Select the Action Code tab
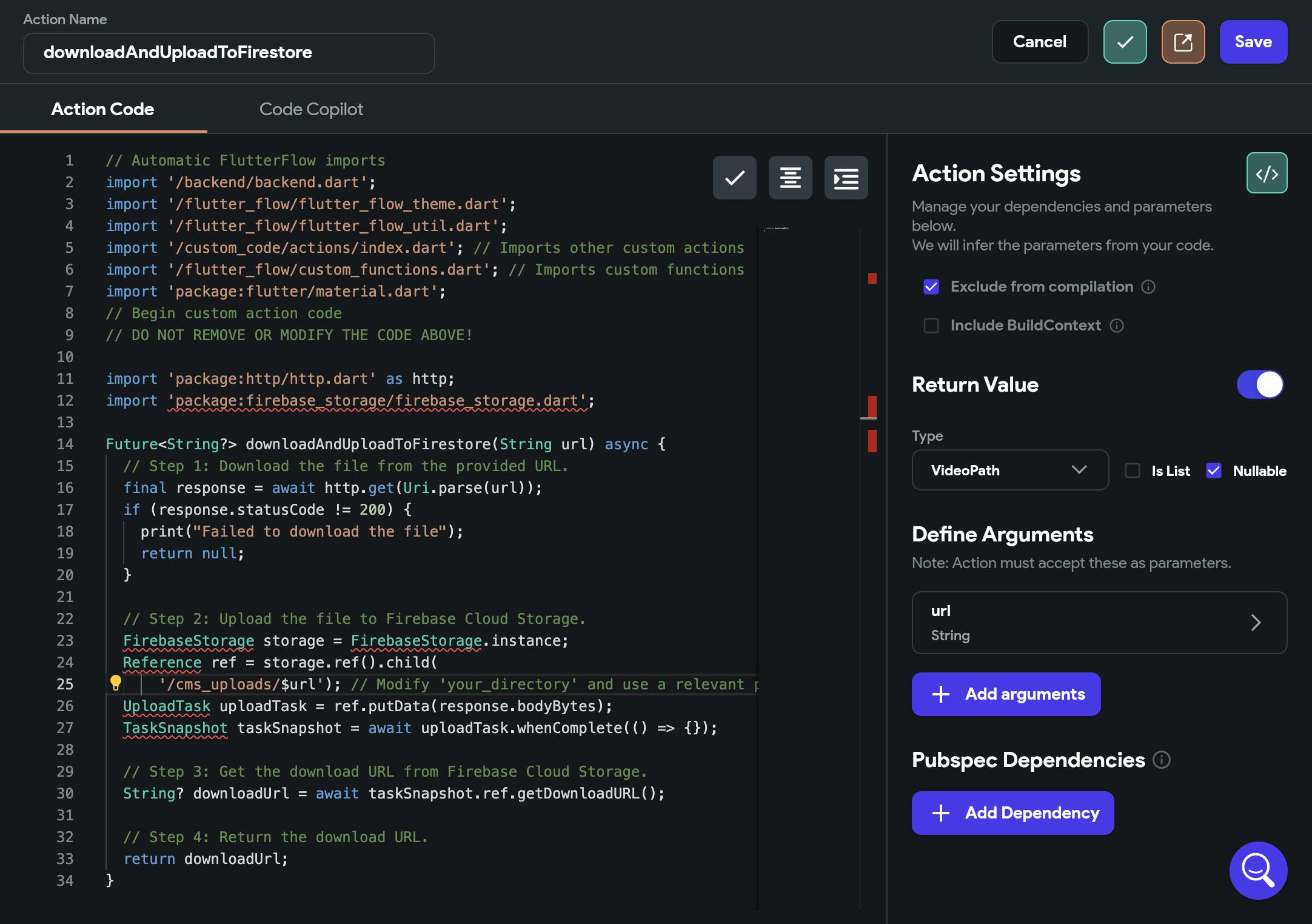 click(x=102, y=109)
